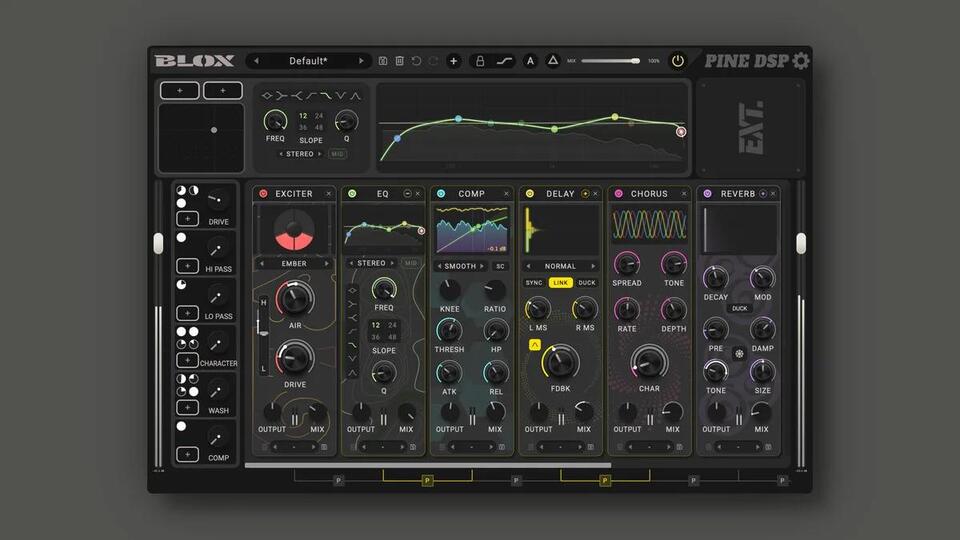Enable SYNC in the DELAY module
Viewport: 960px width, 540px height.
tap(534, 283)
